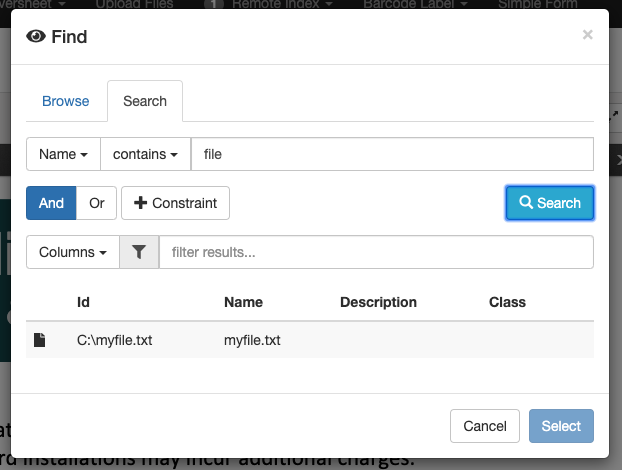This screenshot has height=470, width=622.
Task: Select the myfile.txt result row
Action: [310, 340]
